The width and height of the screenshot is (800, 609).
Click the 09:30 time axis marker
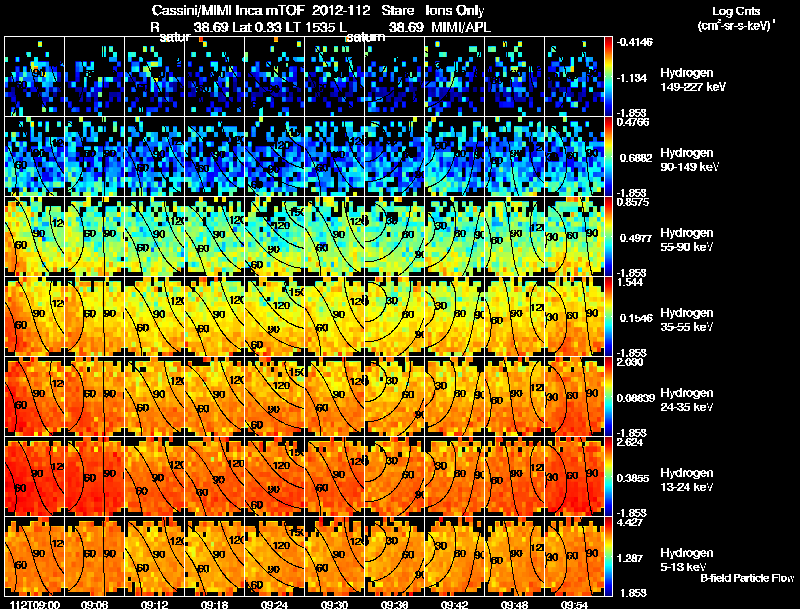coord(334,604)
